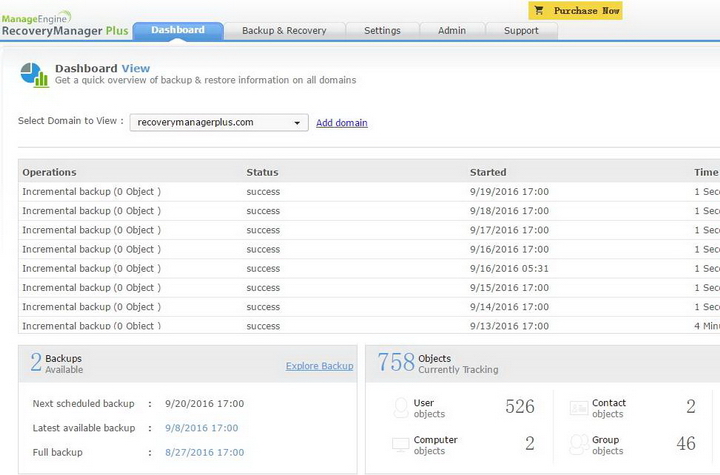Open the domain selection dropdown
The width and height of the screenshot is (720, 475).
pos(219,123)
